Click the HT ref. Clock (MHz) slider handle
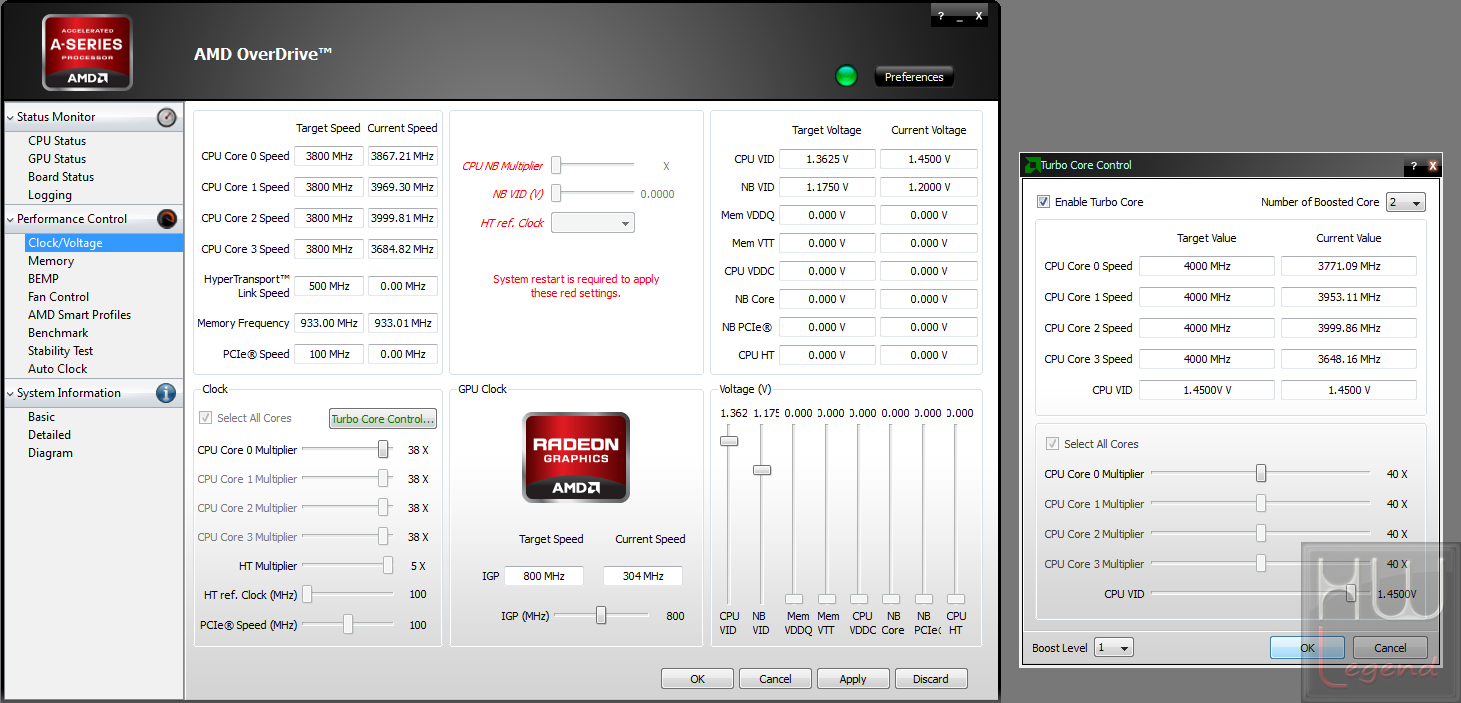Image resolution: width=1461 pixels, height=703 pixels. [x=308, y=595]
